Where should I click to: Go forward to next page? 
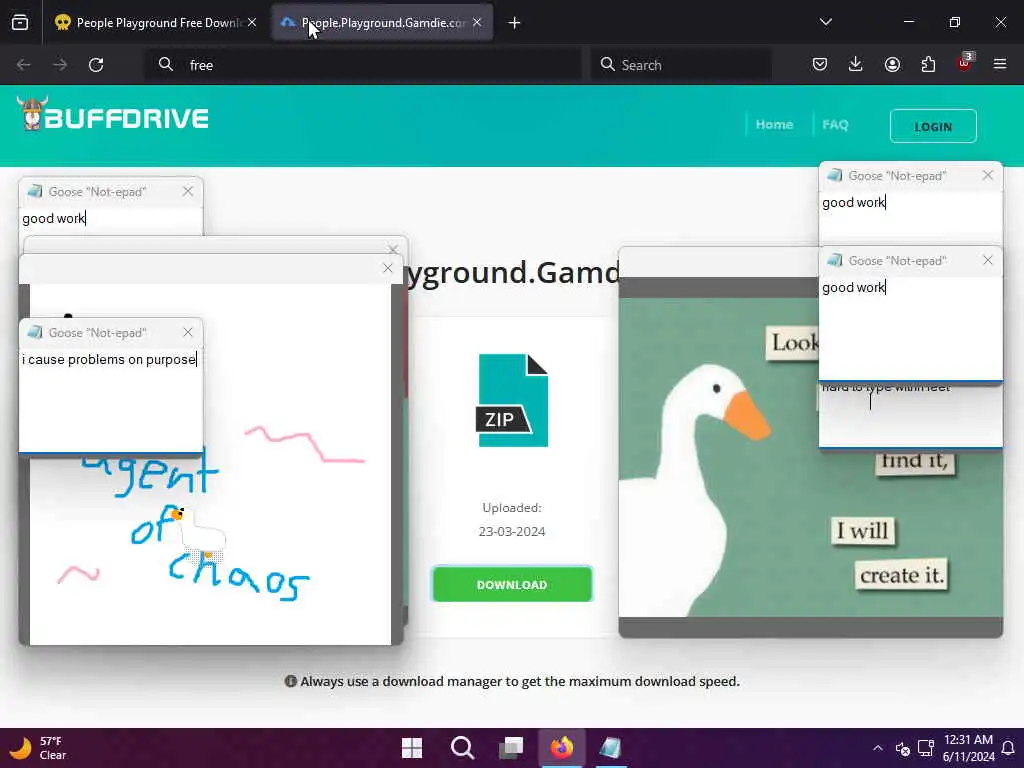point(60,65)
